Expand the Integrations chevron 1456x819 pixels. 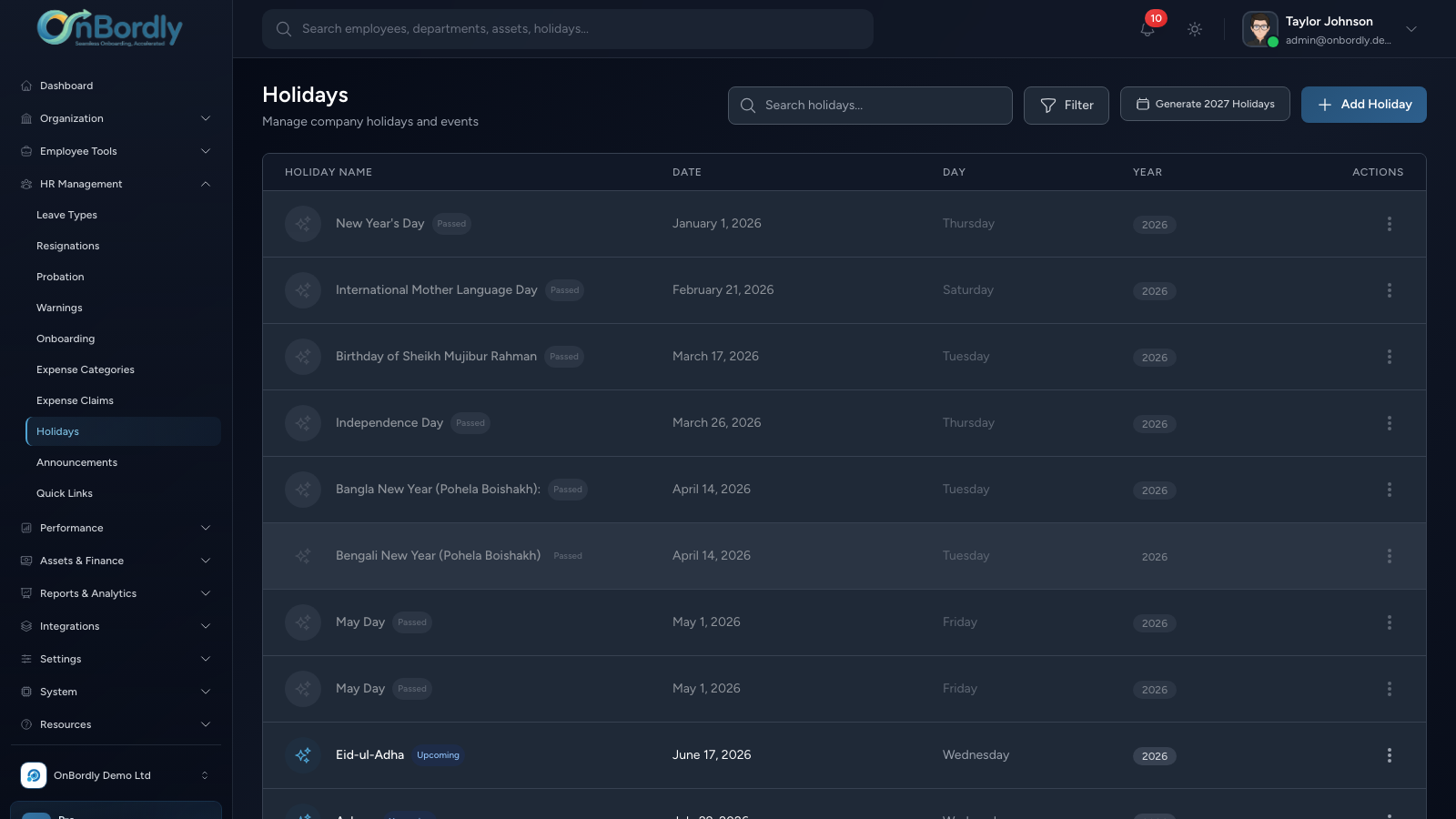pyautogui.click(x=206, y=626)
